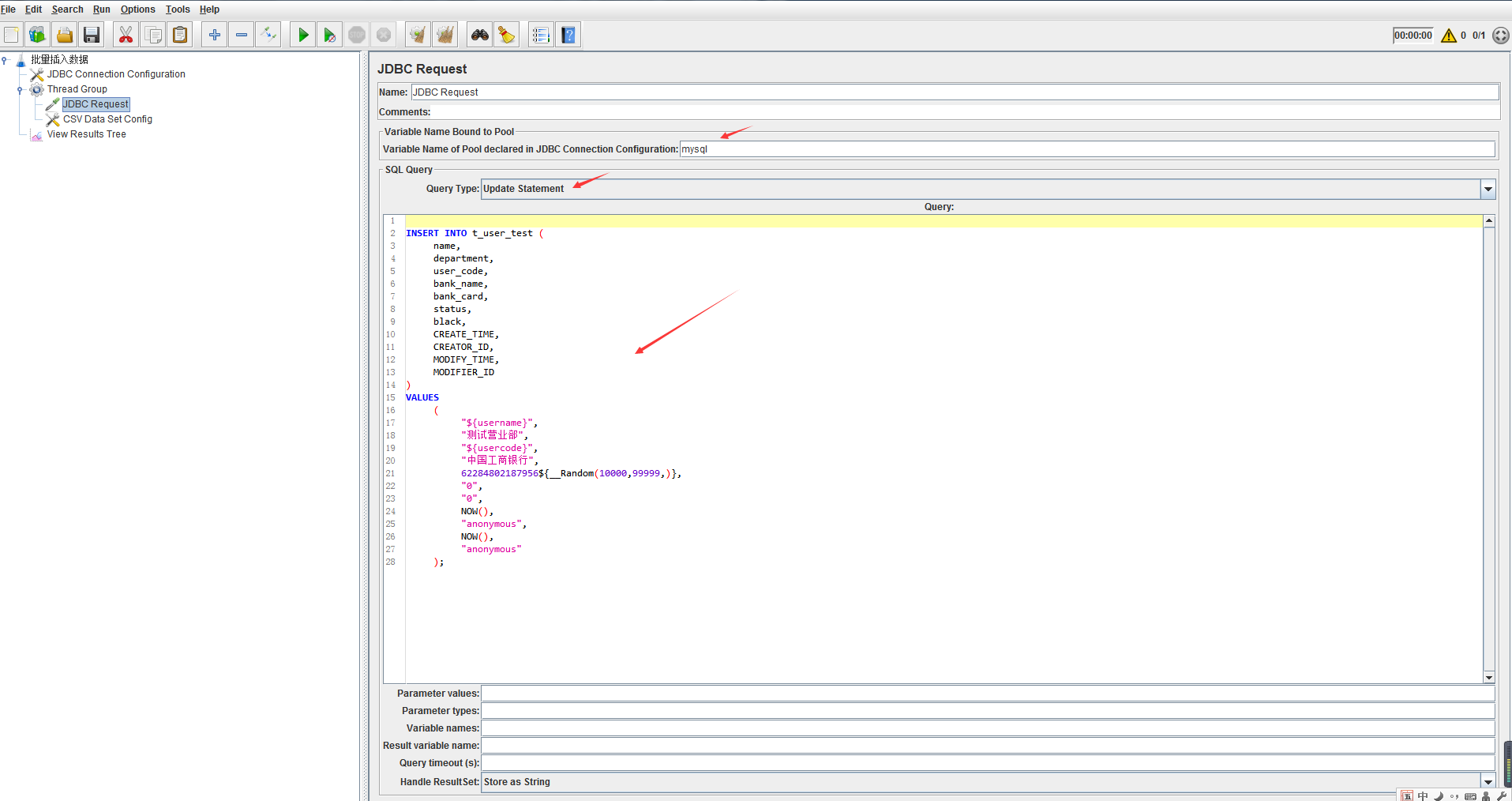Click the Cut scissors icon

(x=126, y=35)
